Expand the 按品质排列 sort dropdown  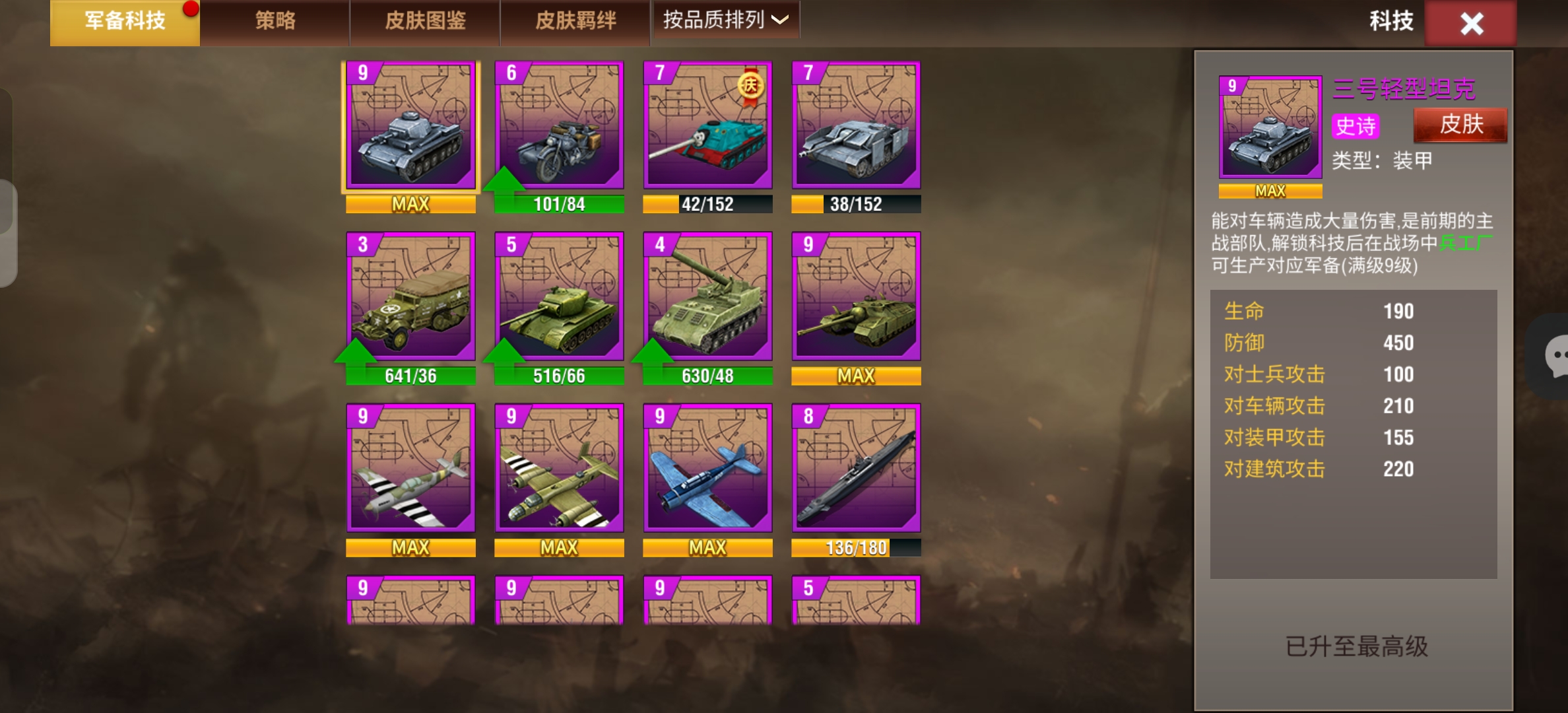coord(725,20)
